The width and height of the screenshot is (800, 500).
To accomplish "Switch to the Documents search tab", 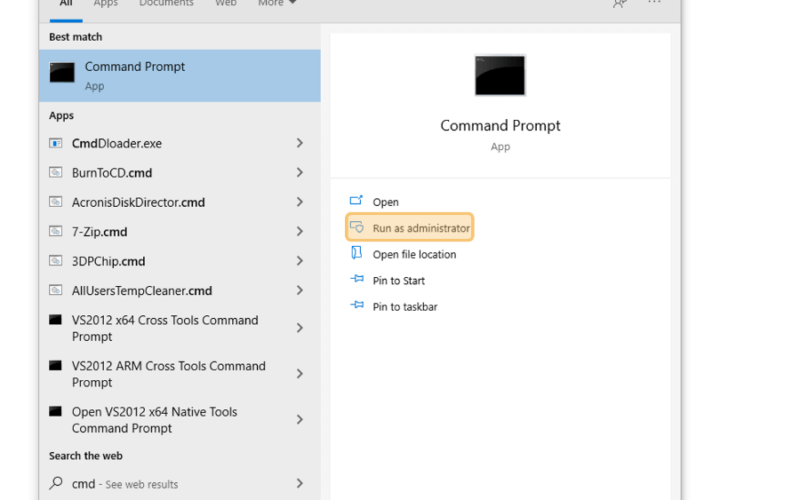I will [166, 4].
